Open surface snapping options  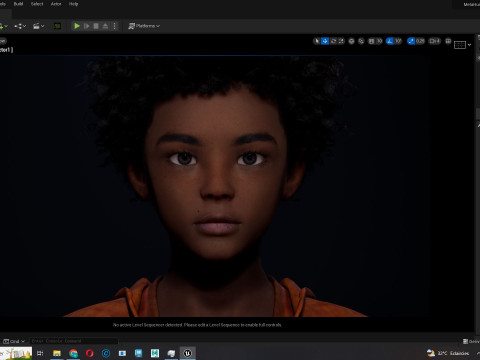(361, 41)
